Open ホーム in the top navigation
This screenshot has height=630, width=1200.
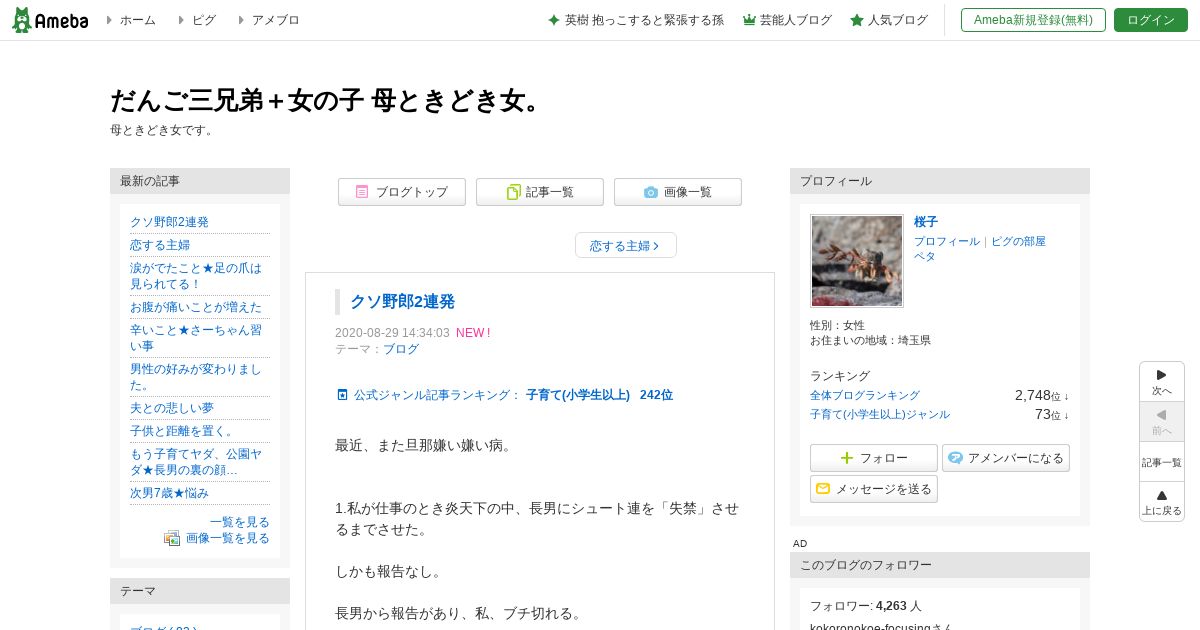pyautogui.click(x=137, y=20)
